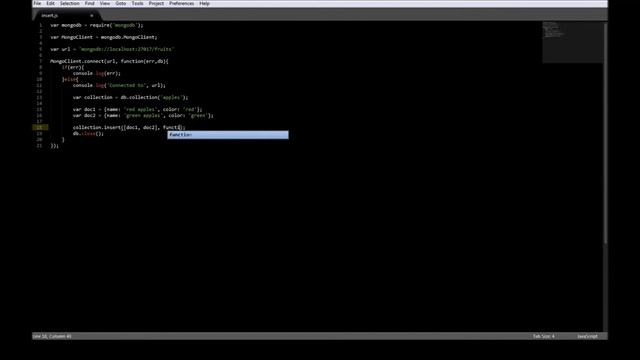This screenshot has width=640, height=360.
Task: Open the Tools menu
Action: point(138,3)
